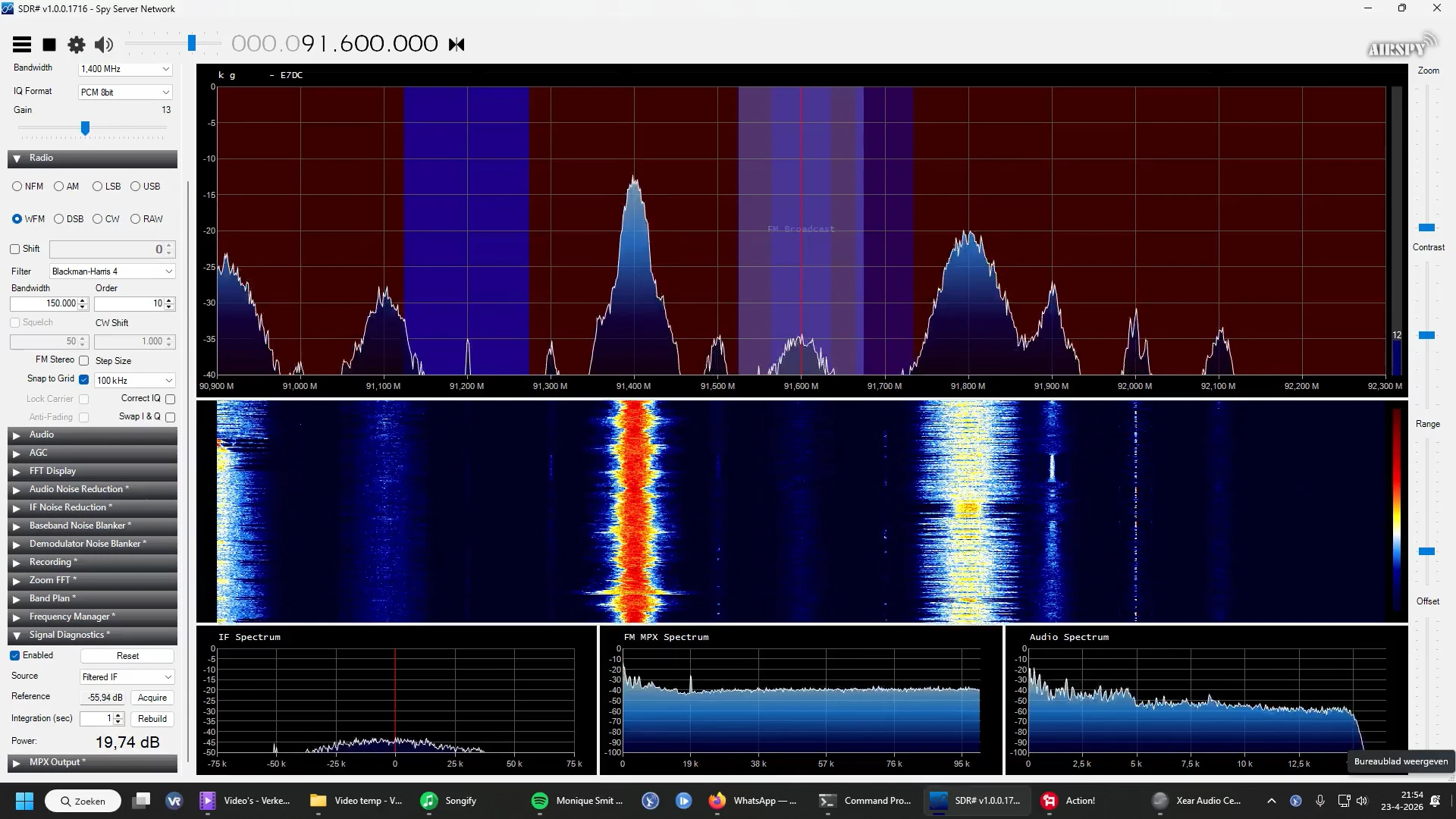Enable FM Stereo checkbox
The height and width of the screenshot is (819, 1456).
(84, 361)
